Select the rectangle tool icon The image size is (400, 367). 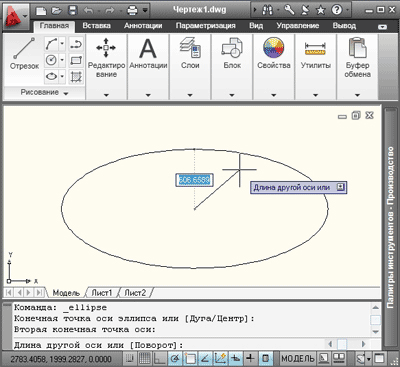click(x=76, y=60)
